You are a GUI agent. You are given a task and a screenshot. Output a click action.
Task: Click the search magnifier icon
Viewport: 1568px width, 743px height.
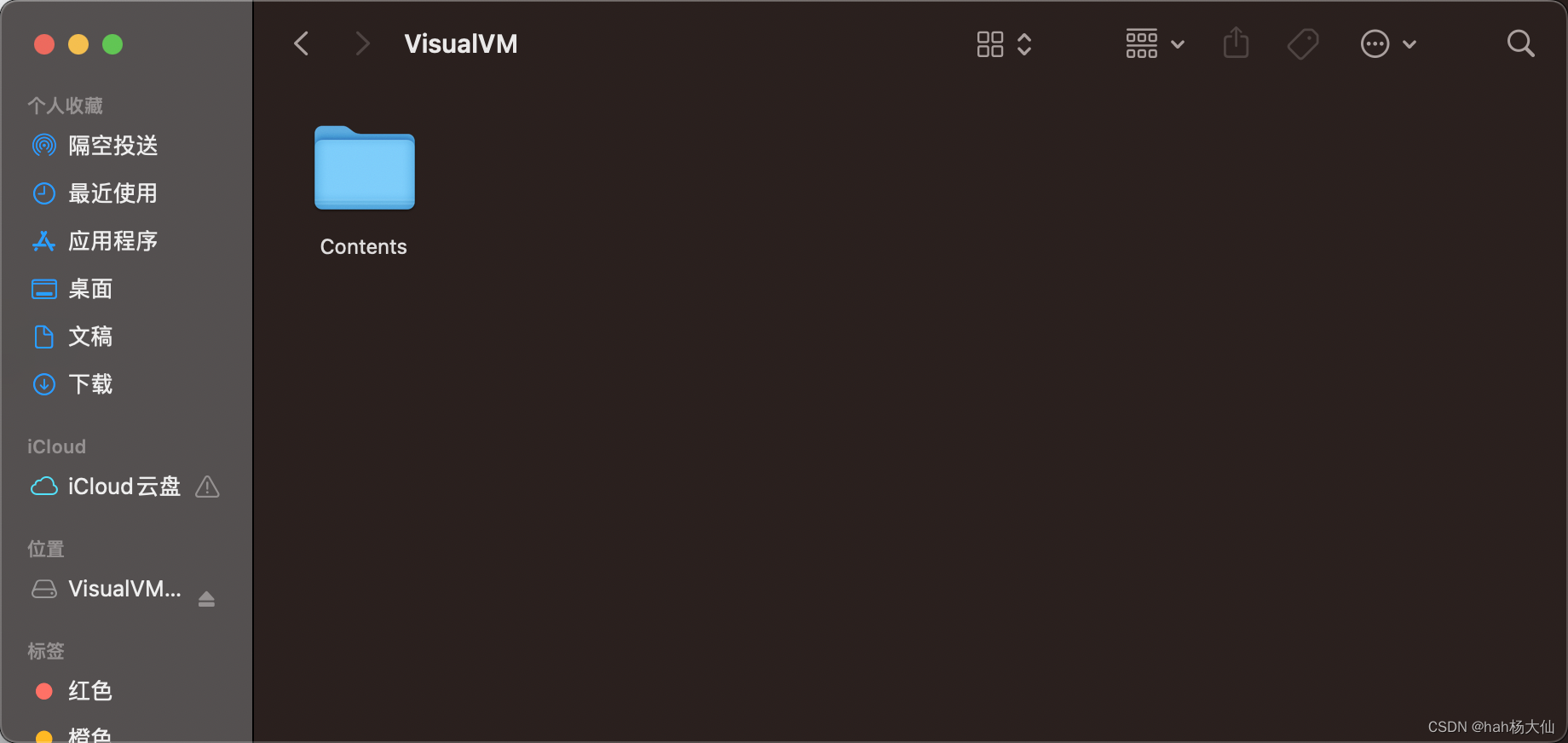(x=1520, y=43)
